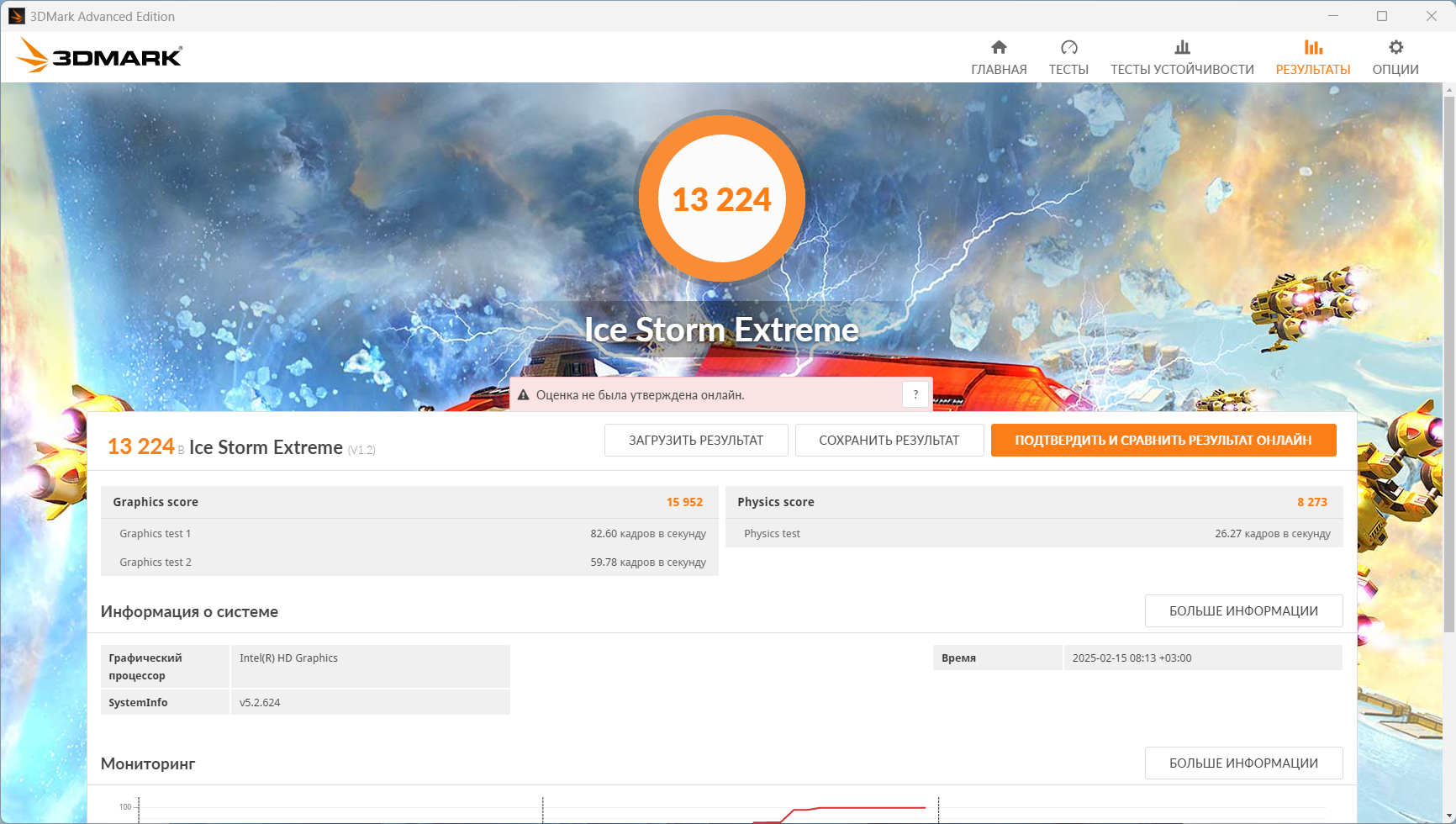Go to the ТЕСТЫ УСТОЙЧИВОСТИ tab
The image size is (1456, 824).
1182,70
